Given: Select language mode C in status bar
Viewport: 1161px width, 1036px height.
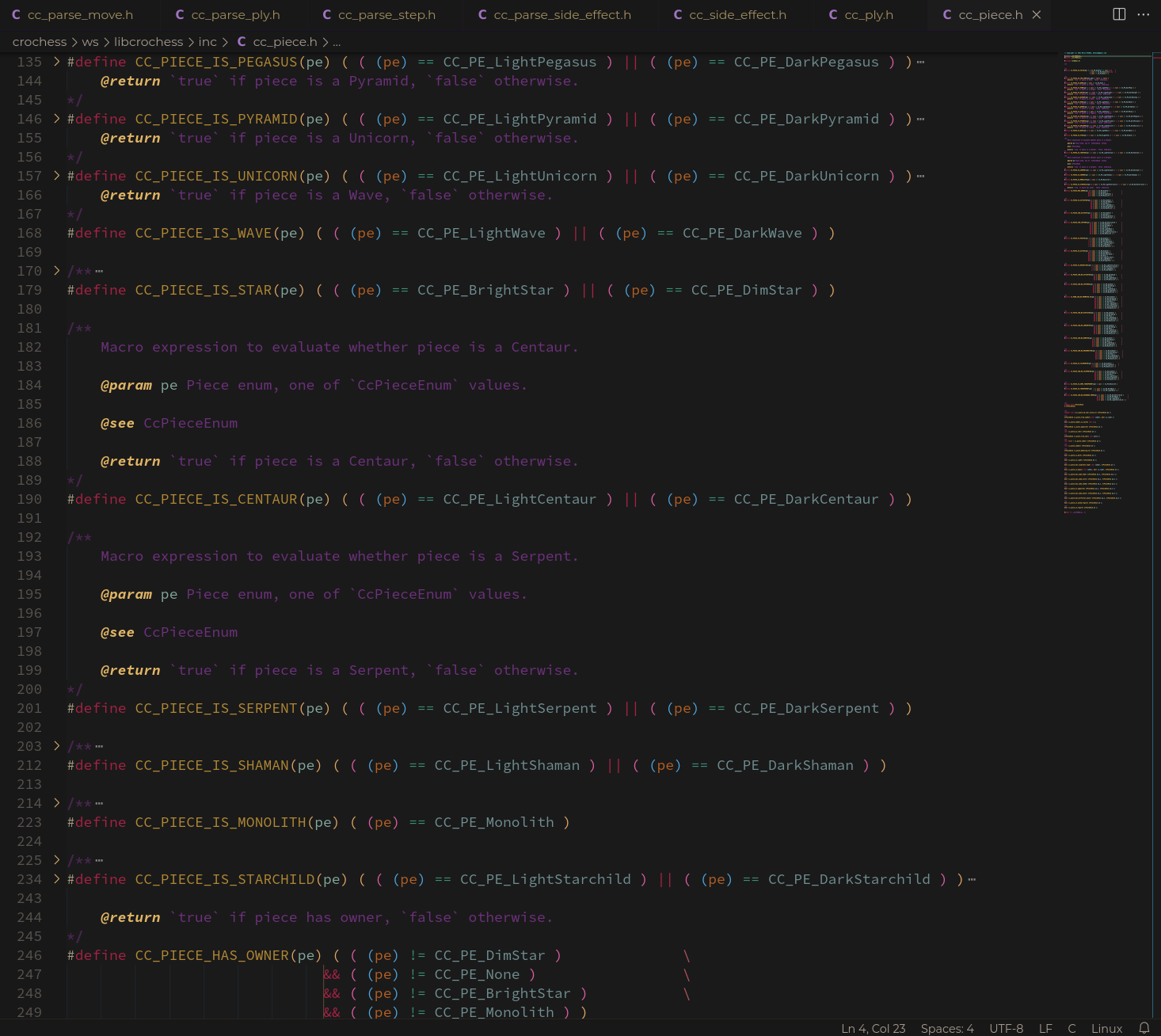Looking at the screenshot, I should (1072, 1028).
